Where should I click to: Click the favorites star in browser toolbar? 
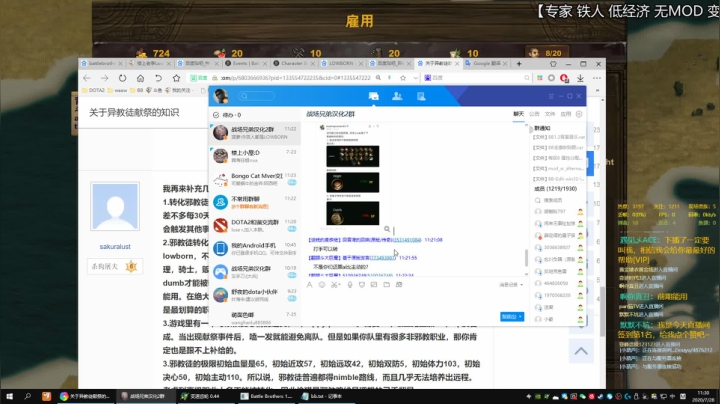pos(176,78)
